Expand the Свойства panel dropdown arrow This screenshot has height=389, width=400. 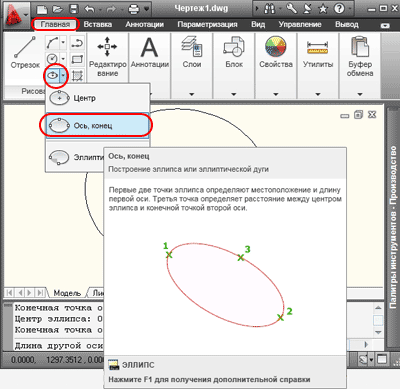[276, 94]
